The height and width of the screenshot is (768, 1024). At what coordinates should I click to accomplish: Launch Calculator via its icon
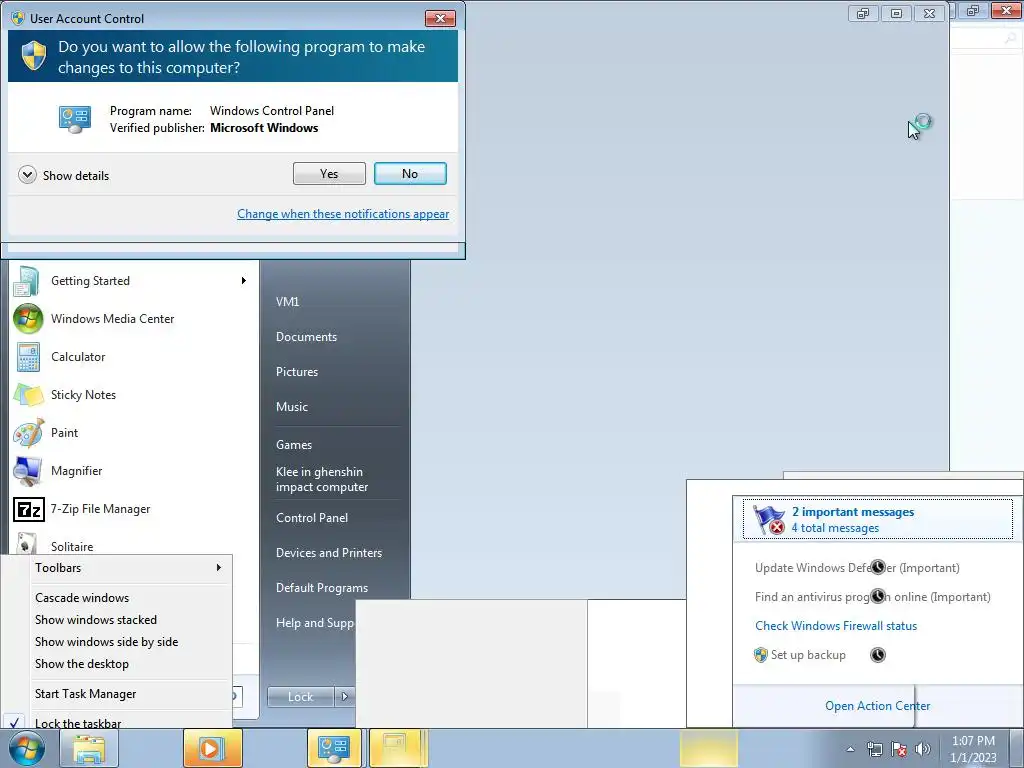coord(28,357)
